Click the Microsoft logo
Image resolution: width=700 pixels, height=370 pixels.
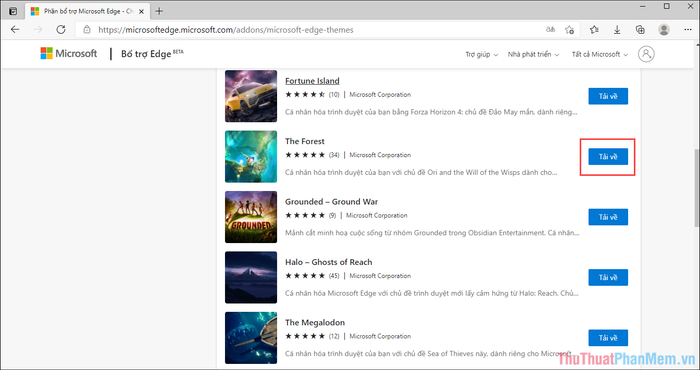[69, 54]
